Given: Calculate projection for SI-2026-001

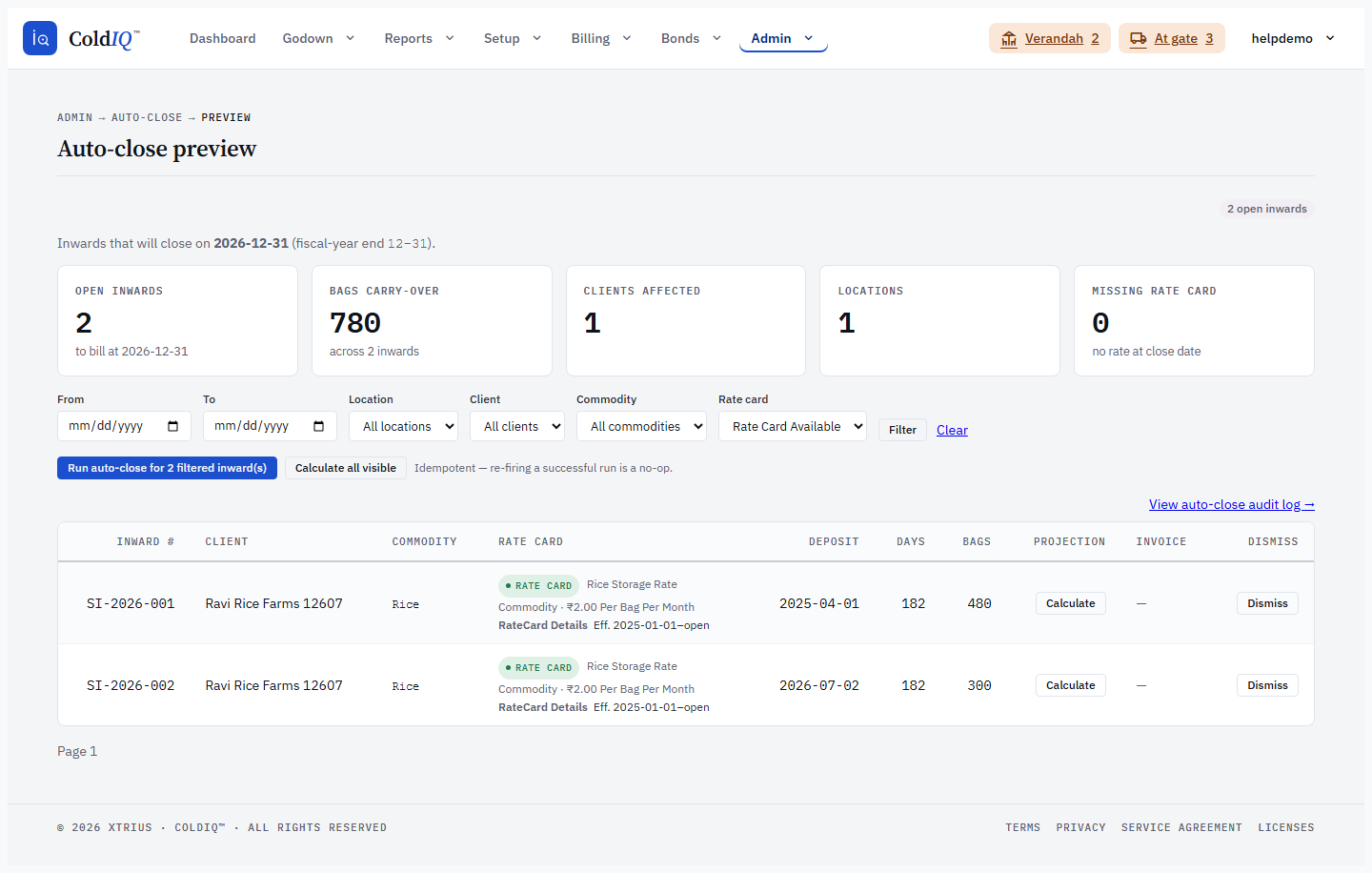Looking at the screenshot, I should pyautogui.click(x=1071, y=603).
